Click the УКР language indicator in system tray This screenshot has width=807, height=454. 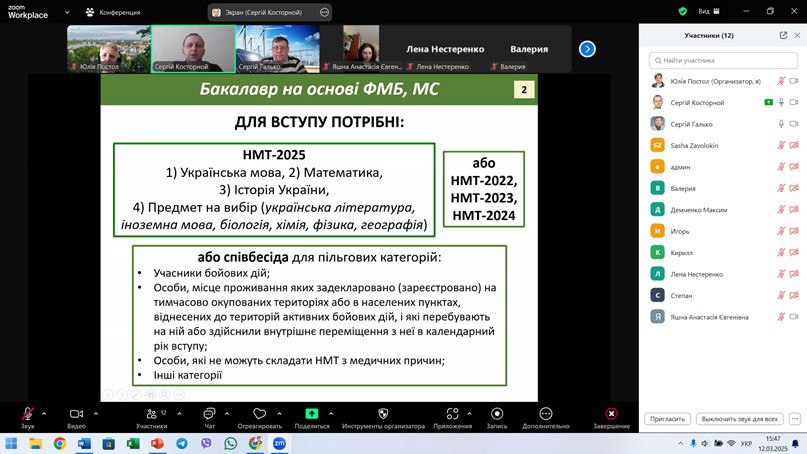point(746,443)
